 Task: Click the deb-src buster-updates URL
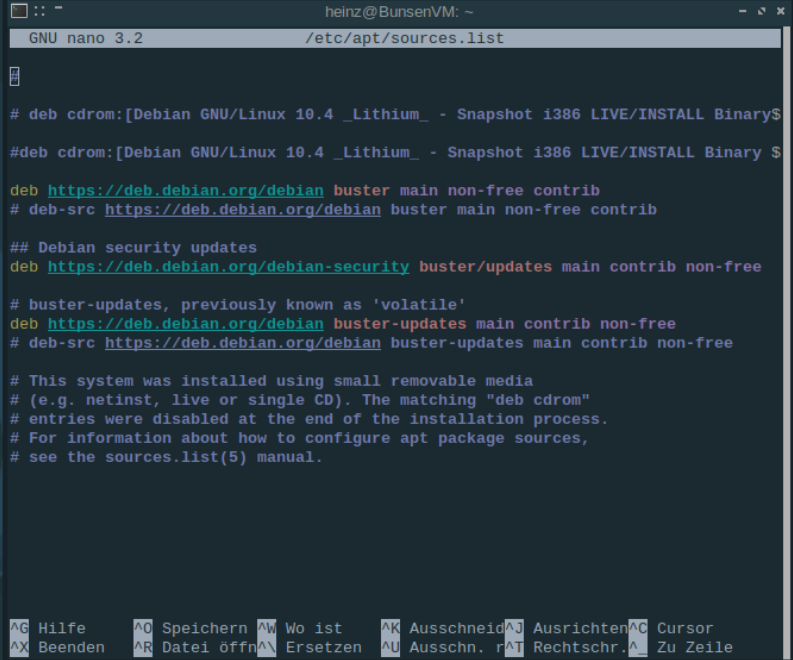coord(243,343)
